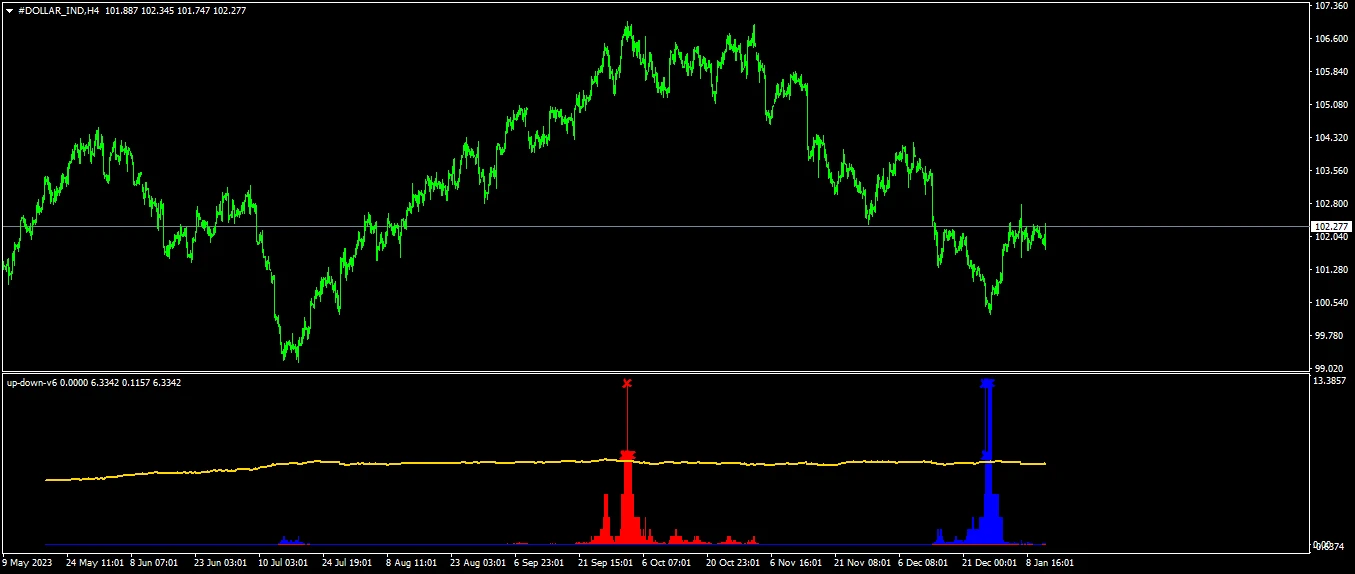Select the 21 Dec 00:01 time label
Viewport: 1355px width, 574px height.
click(990, 563)
